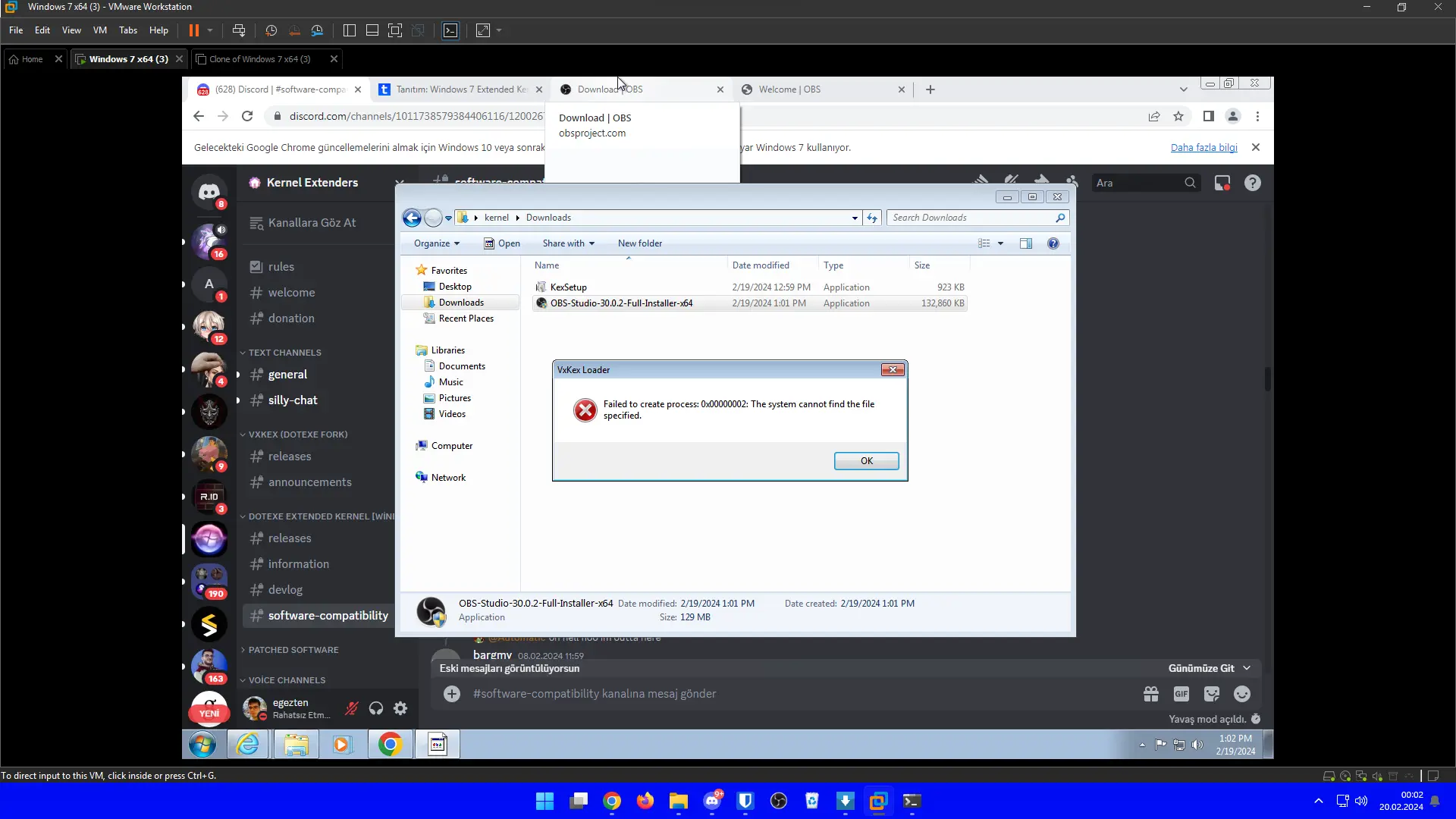Open Explorer help icon
The image size is (1456, 819).
pos(1053,243)
